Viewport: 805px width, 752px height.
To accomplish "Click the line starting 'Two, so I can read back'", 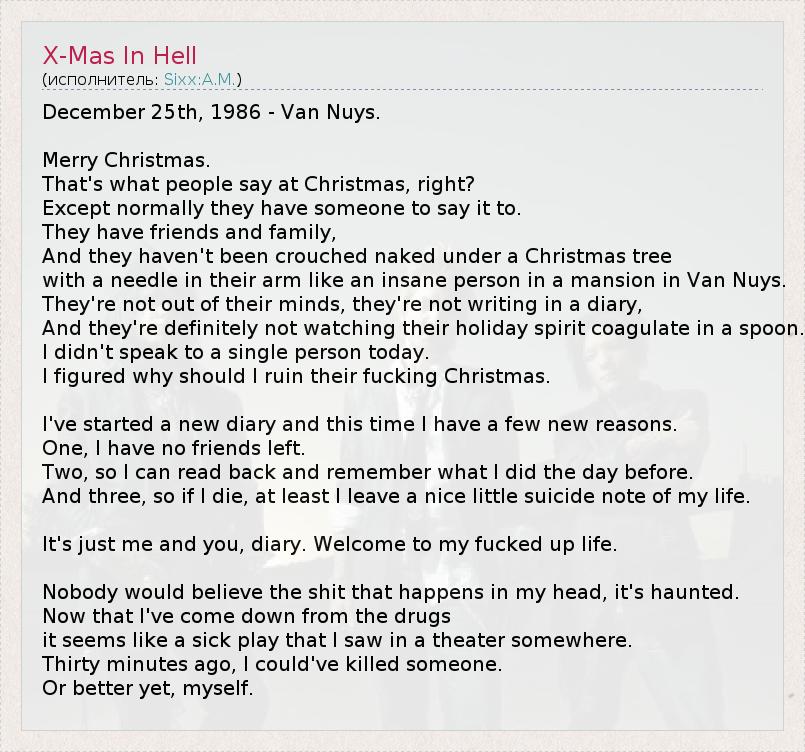I will (x=367, y=472).
